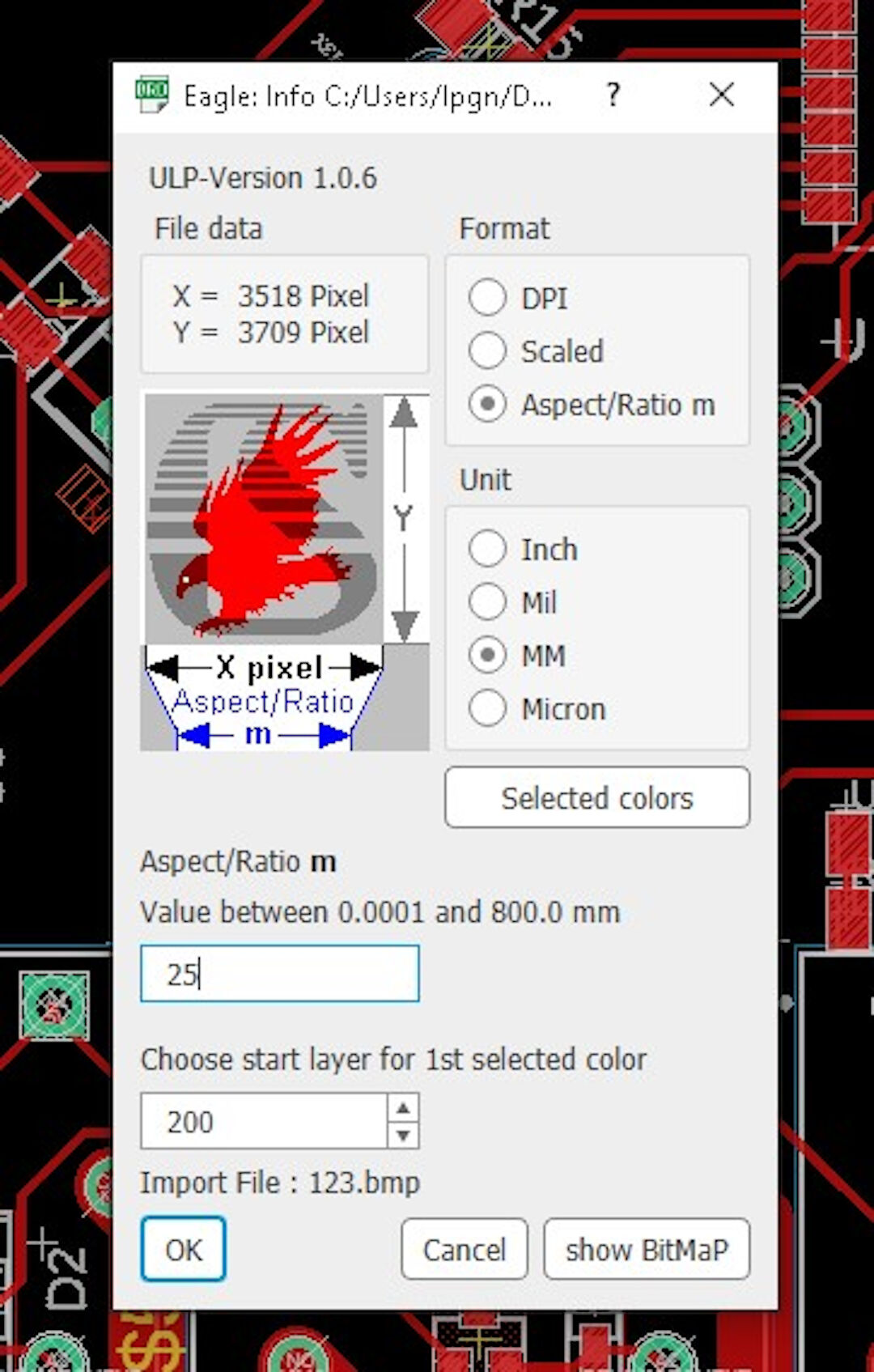The width and height of the screenshot is (874, 1372).
Task: Set unit to Mil
Action: 488,602
